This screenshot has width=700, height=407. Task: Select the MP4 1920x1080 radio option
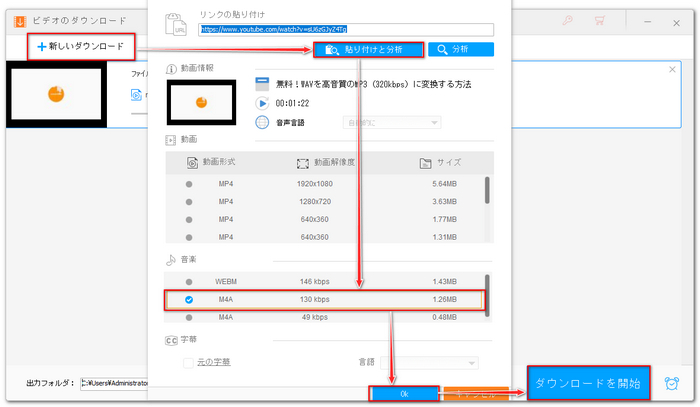(x=189, y=184)
